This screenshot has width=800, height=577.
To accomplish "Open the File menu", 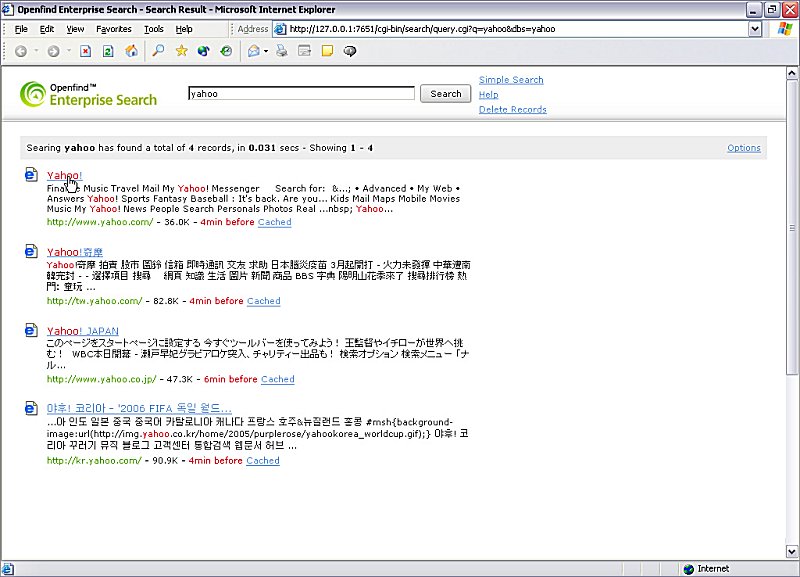I will [21, 29].
